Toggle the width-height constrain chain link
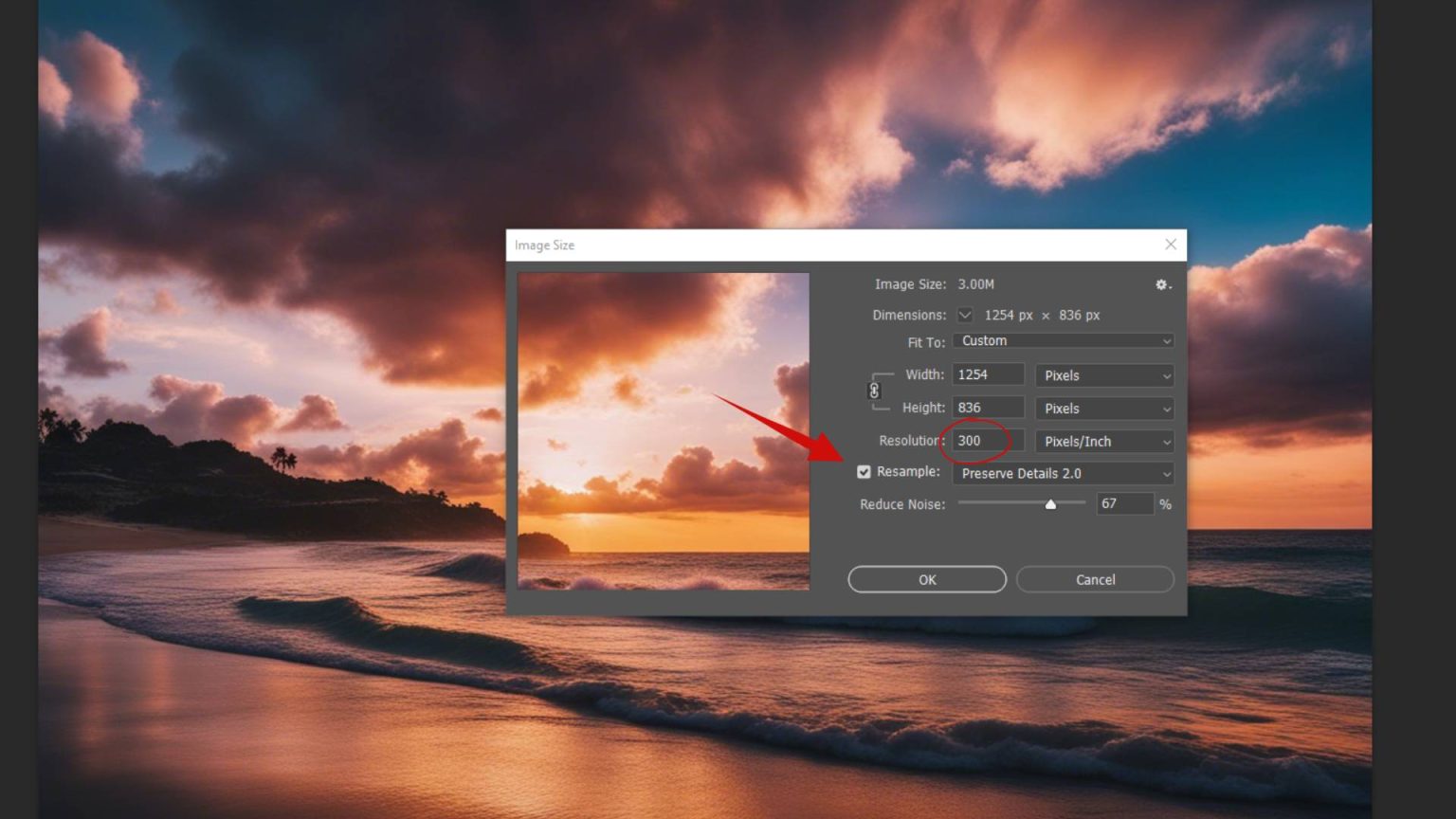The height and width of the screenshot is (819, 1456). pos(874,391)
